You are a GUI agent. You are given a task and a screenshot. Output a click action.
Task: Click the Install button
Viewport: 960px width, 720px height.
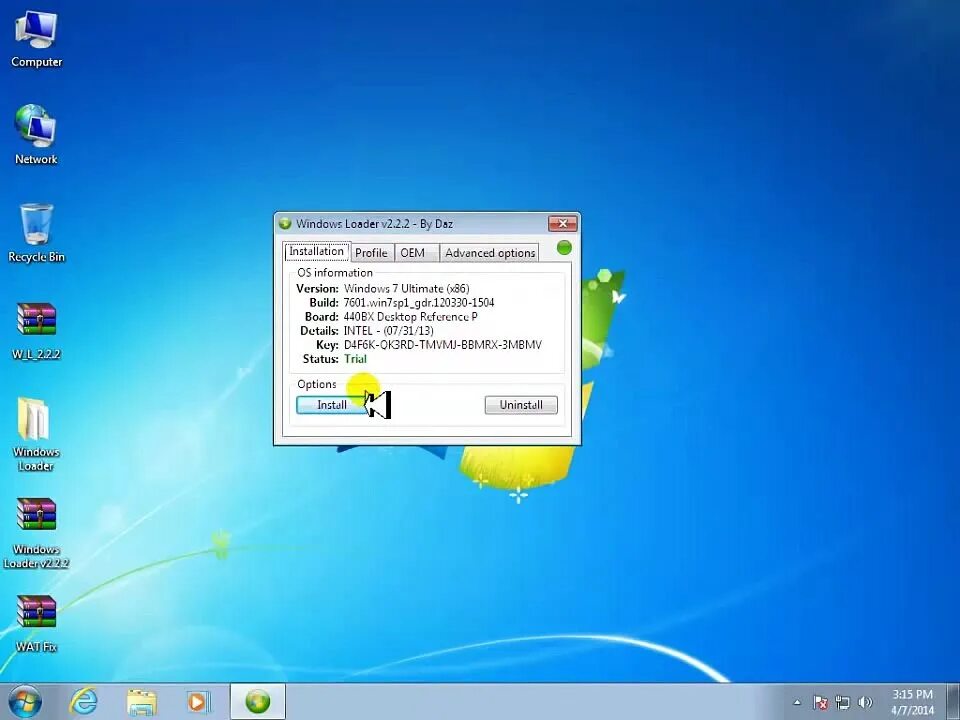[331, 404]
